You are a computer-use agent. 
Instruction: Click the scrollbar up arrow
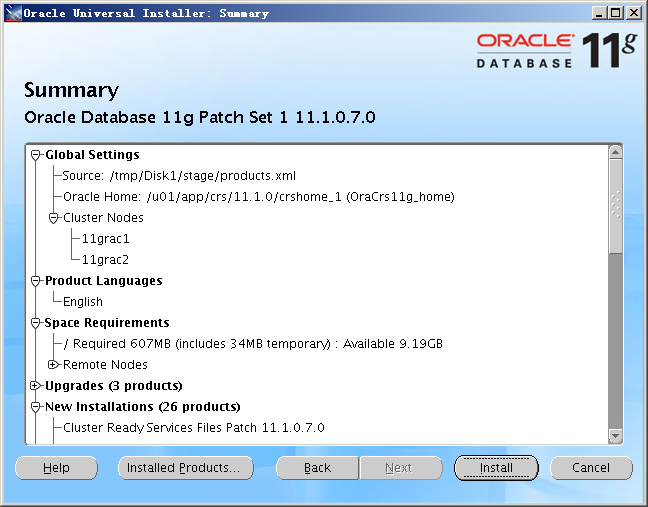(615, 152)
